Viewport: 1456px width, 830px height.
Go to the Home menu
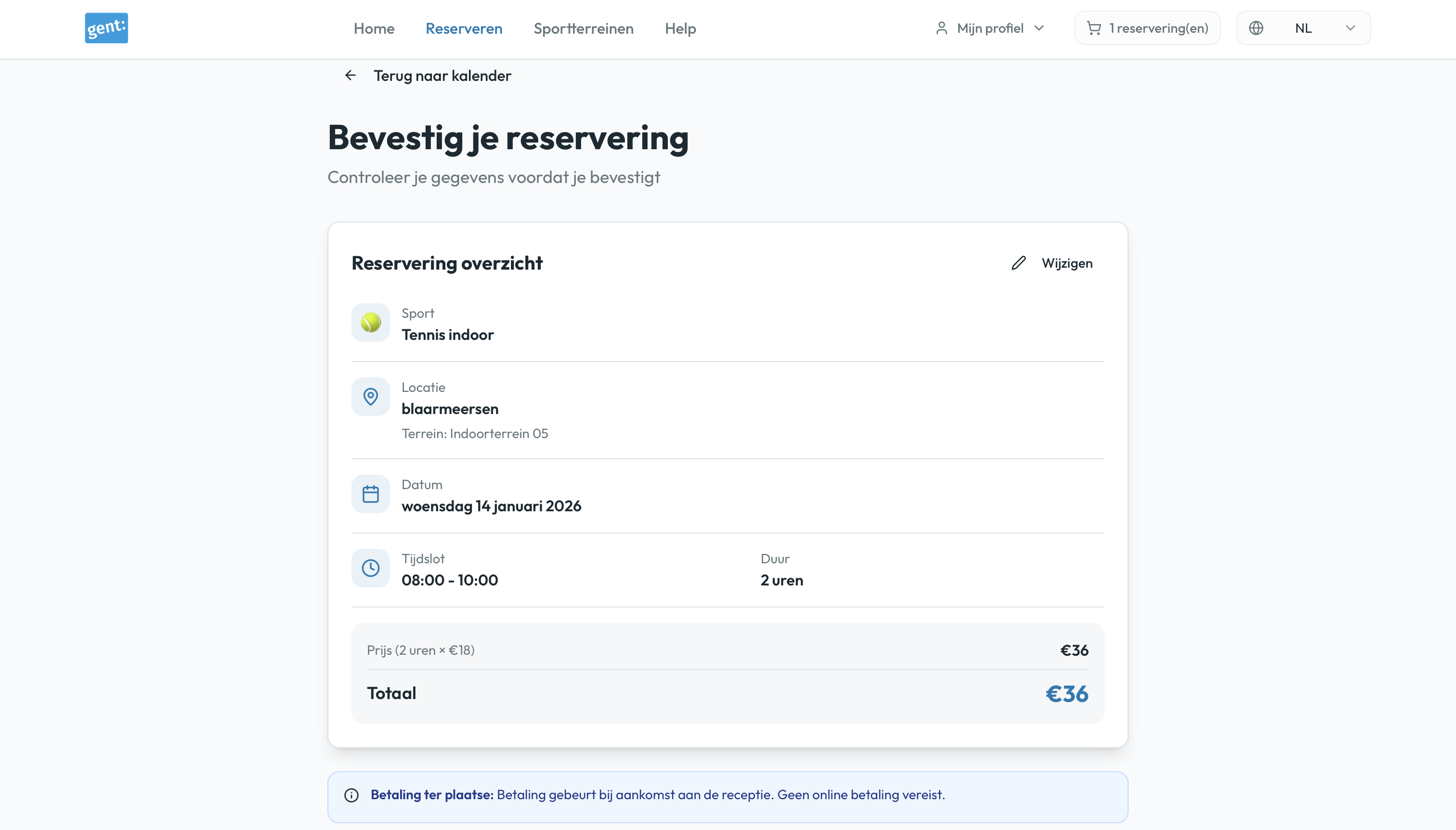pyautogui.click(x=374, y=28)
